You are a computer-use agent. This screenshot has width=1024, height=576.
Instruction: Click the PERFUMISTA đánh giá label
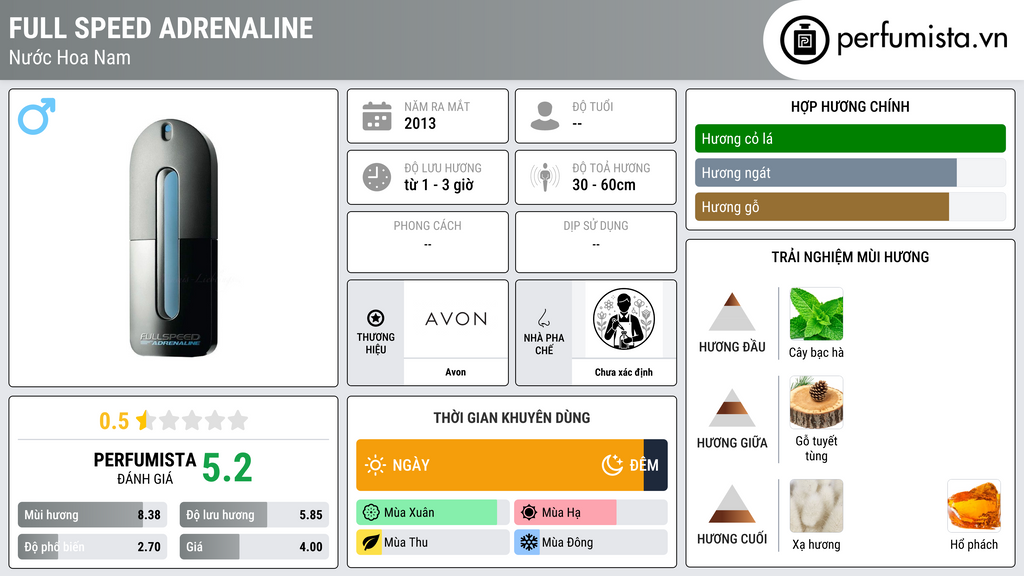(x=145, y=468)
